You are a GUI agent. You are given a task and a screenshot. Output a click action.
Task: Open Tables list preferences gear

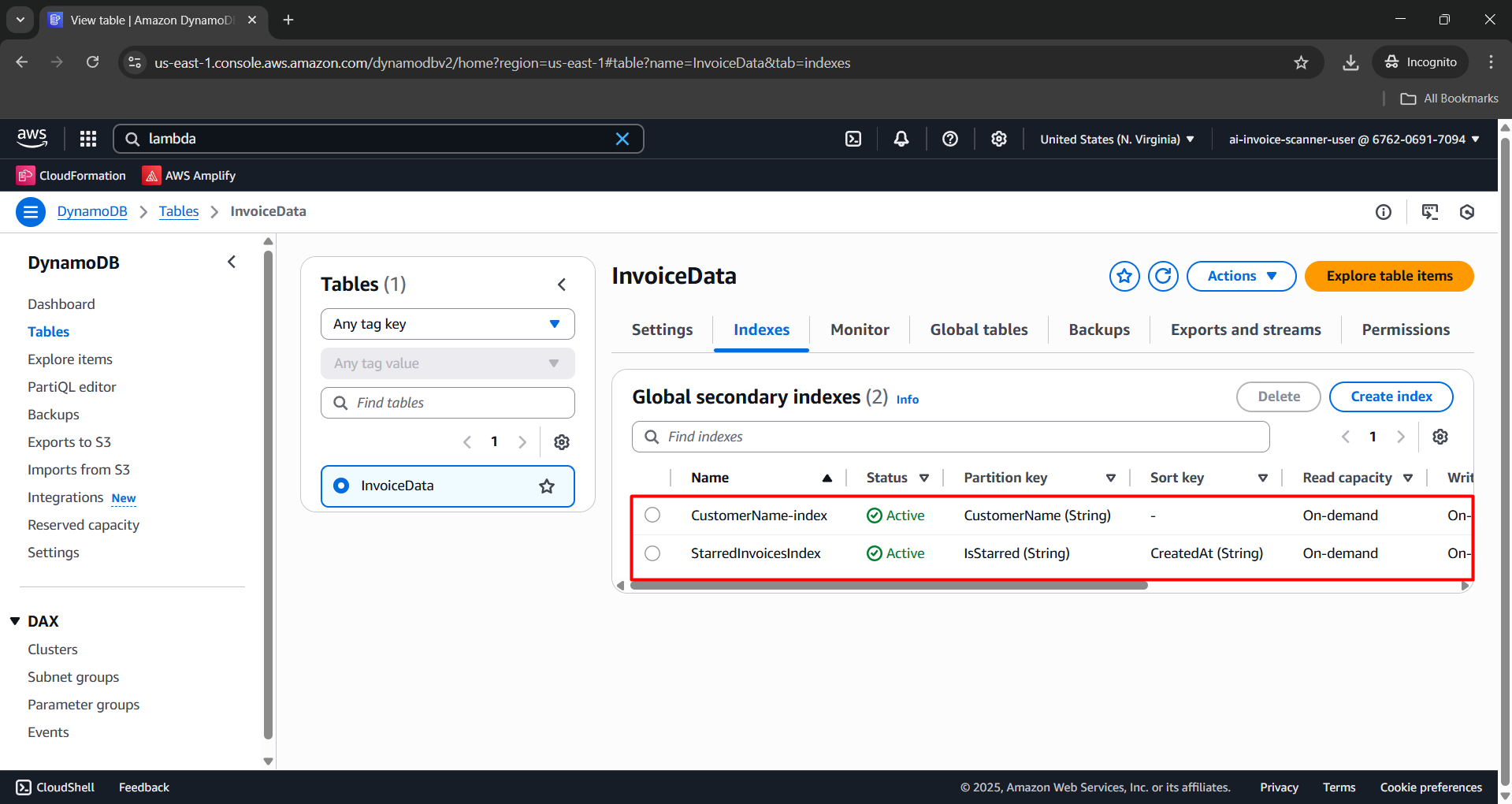tap(562, 442)
